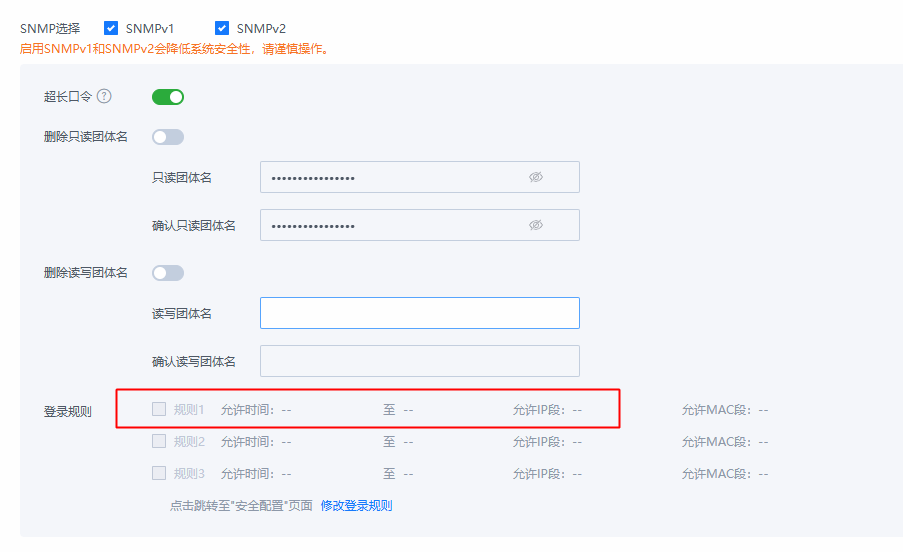Select the 规则2 checkbox

(x=159, y=441)
